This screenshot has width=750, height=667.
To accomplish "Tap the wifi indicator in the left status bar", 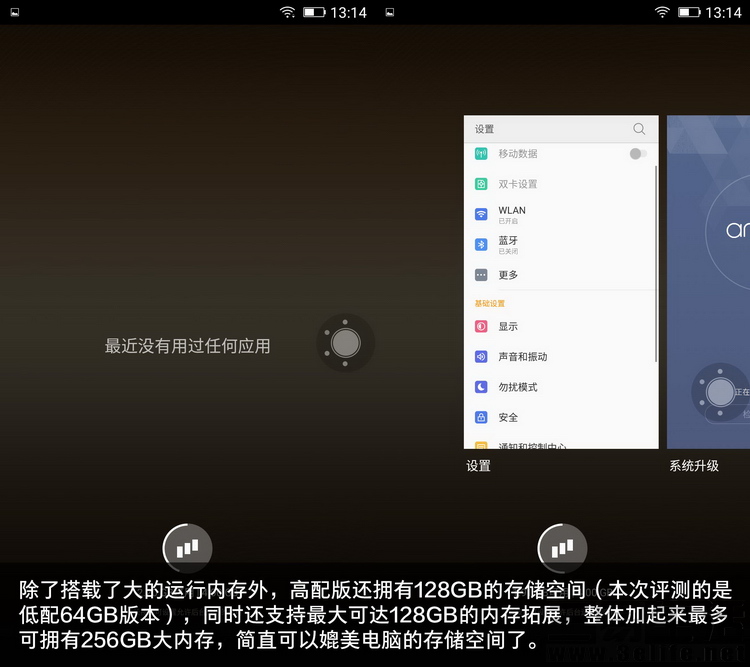I will 287,12.
